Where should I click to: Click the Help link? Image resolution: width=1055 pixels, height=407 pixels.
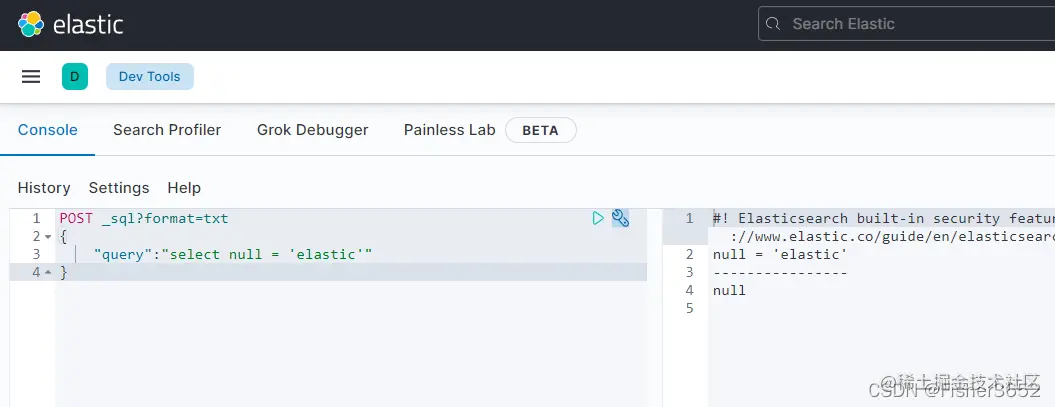(x=184, y=188)
